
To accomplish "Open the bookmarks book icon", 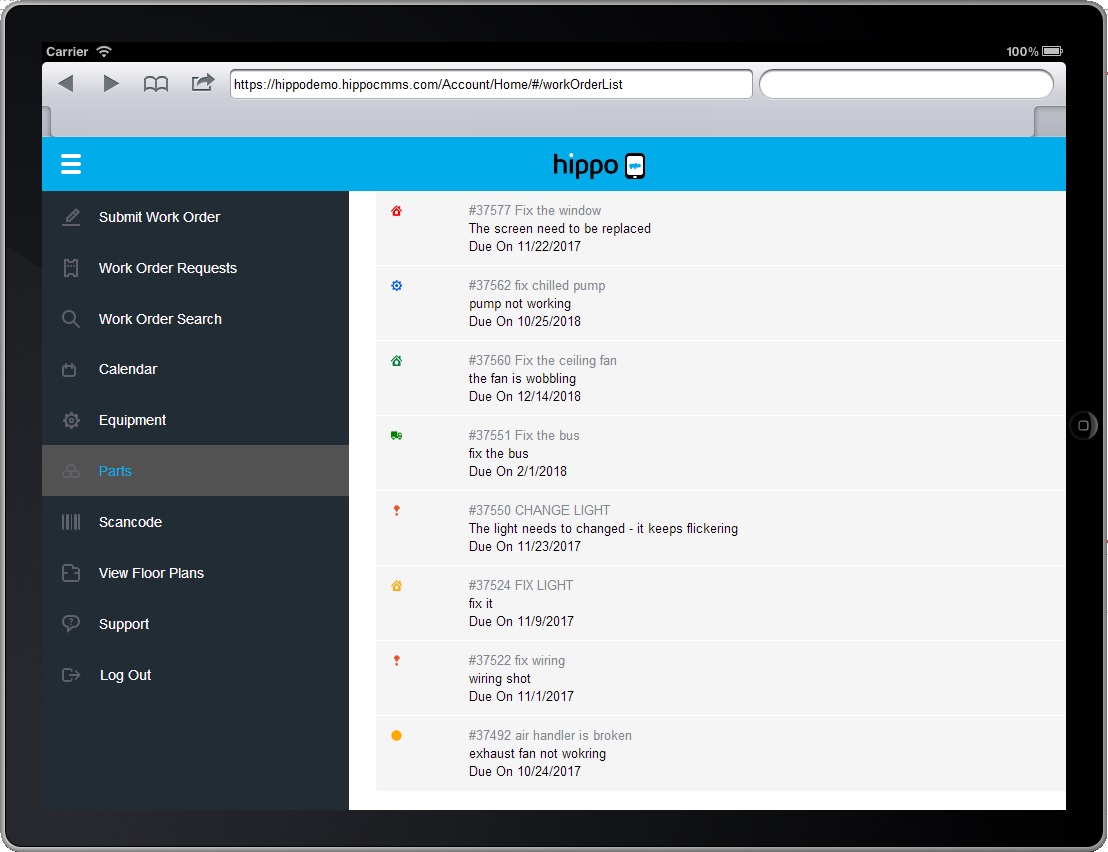I will [155, 84].
